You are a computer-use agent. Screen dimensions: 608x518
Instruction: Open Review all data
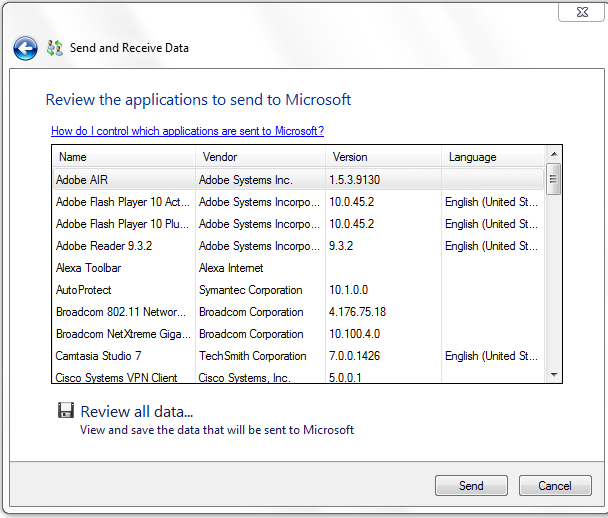(x=137, y=411)
